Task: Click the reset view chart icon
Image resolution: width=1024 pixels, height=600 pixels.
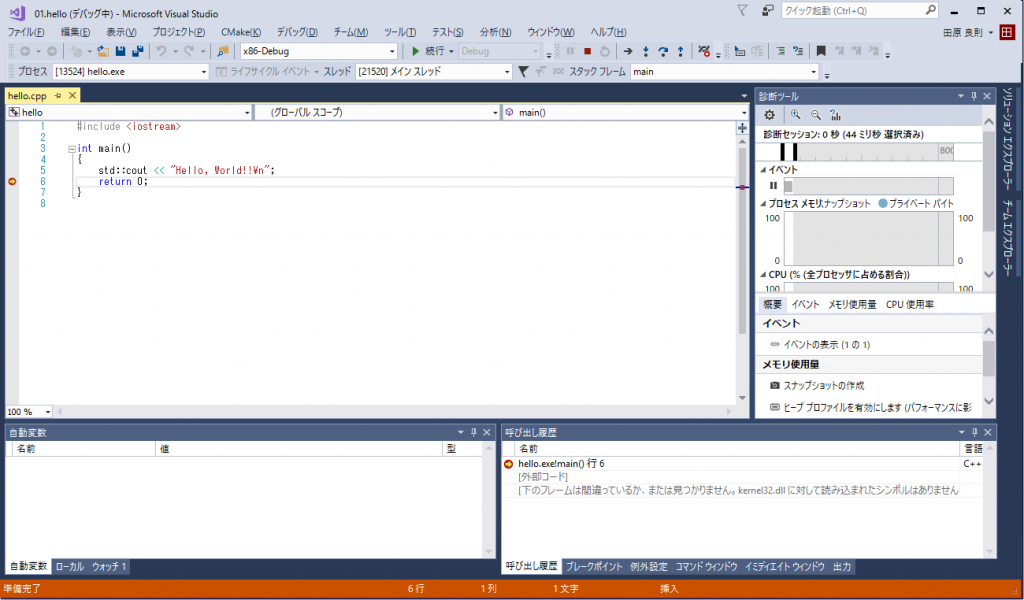Action: [x=835, y=115]
